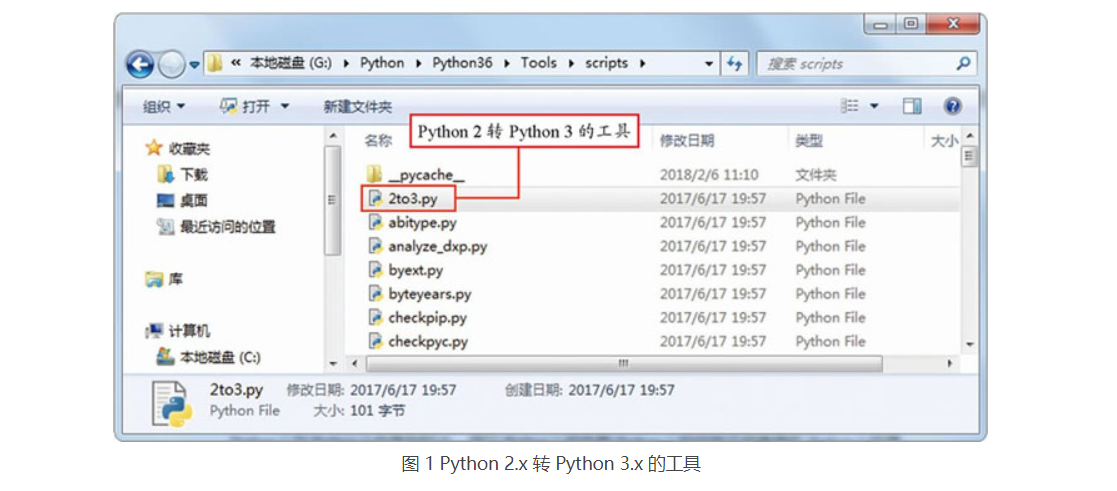Refresh the folder view
The image size is (1117, 491).
point(734,64)
